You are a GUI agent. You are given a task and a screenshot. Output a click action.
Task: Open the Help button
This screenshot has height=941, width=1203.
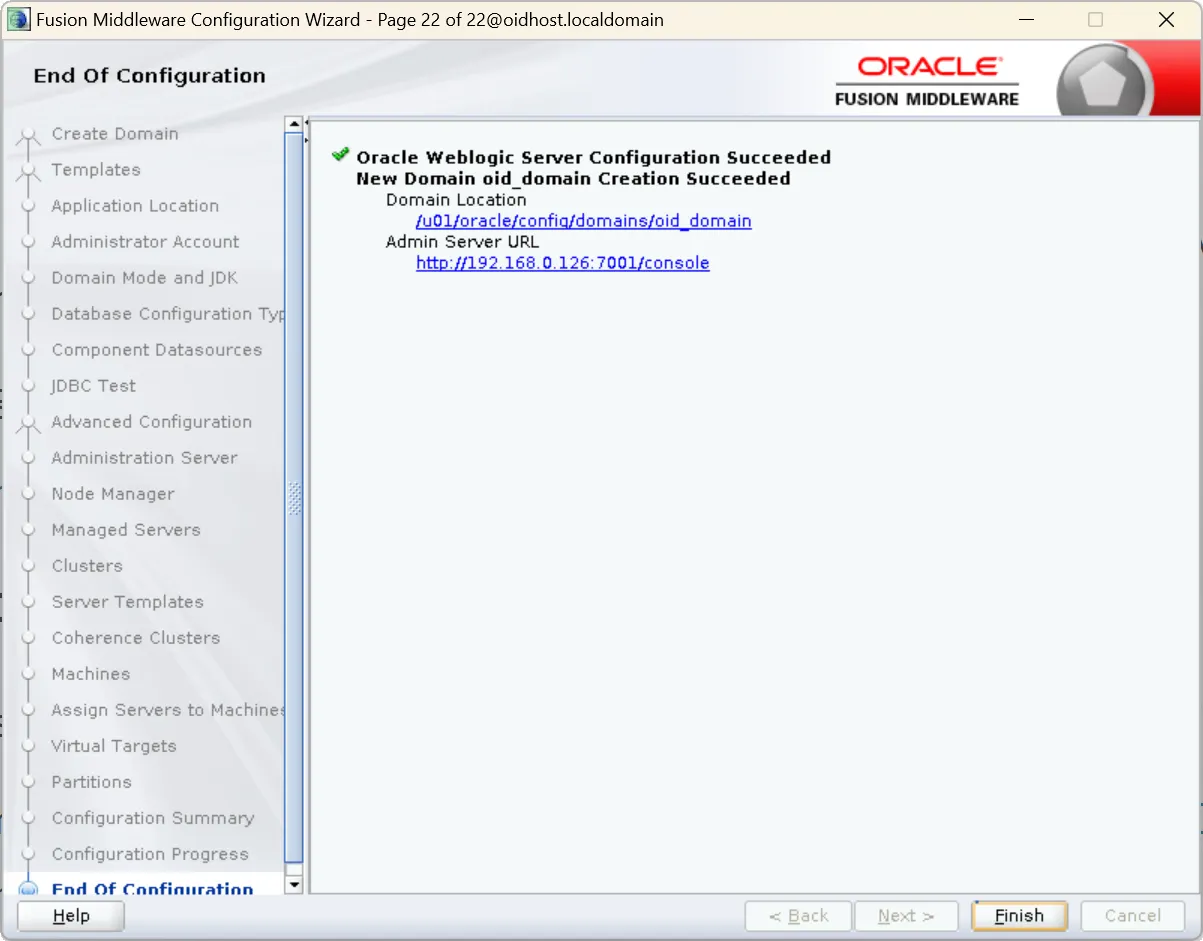point(71,916)
